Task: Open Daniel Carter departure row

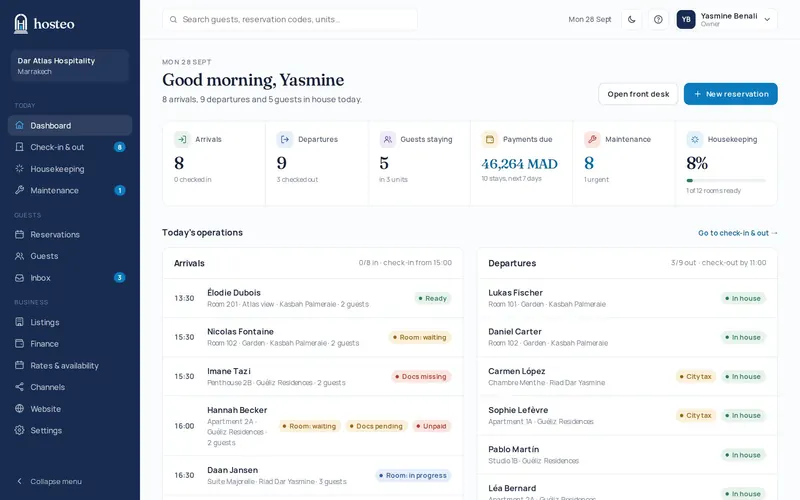Action: point(627,337)
